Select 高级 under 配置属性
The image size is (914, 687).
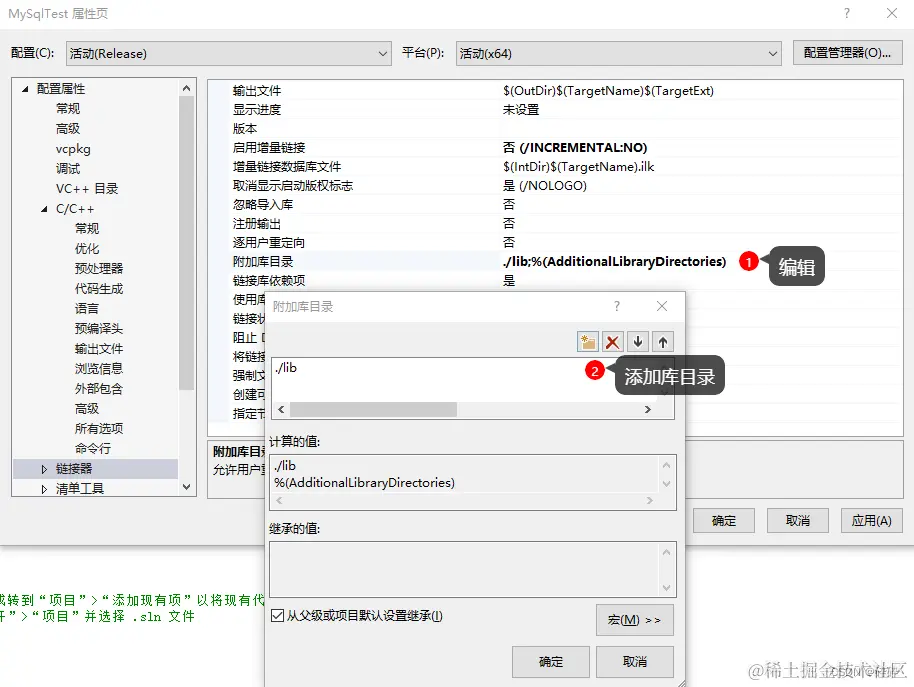pos(68,129)
